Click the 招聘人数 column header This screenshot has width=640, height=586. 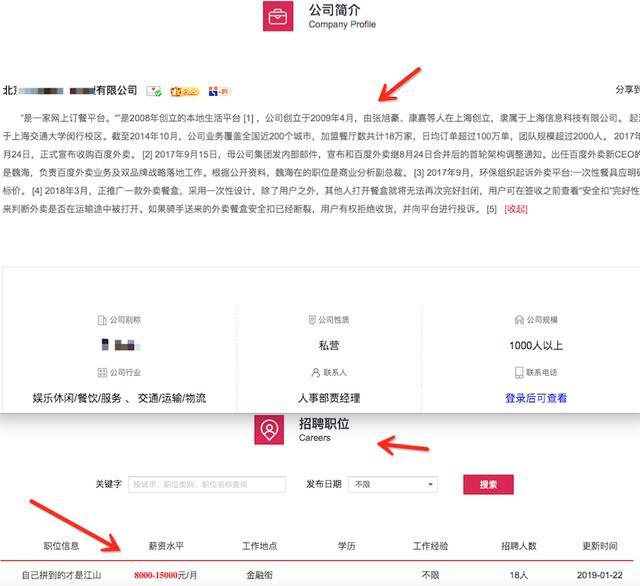[519, 546]
